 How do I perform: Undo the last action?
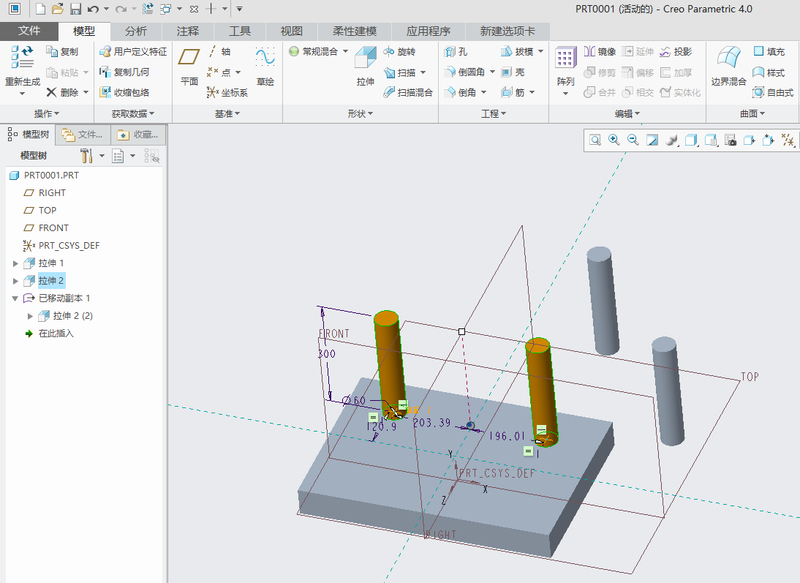[x=93, y=9]
